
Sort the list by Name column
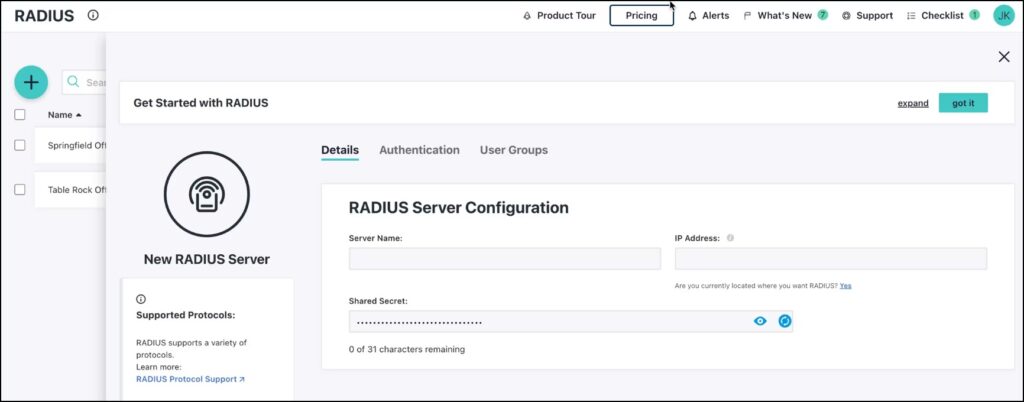64,115
